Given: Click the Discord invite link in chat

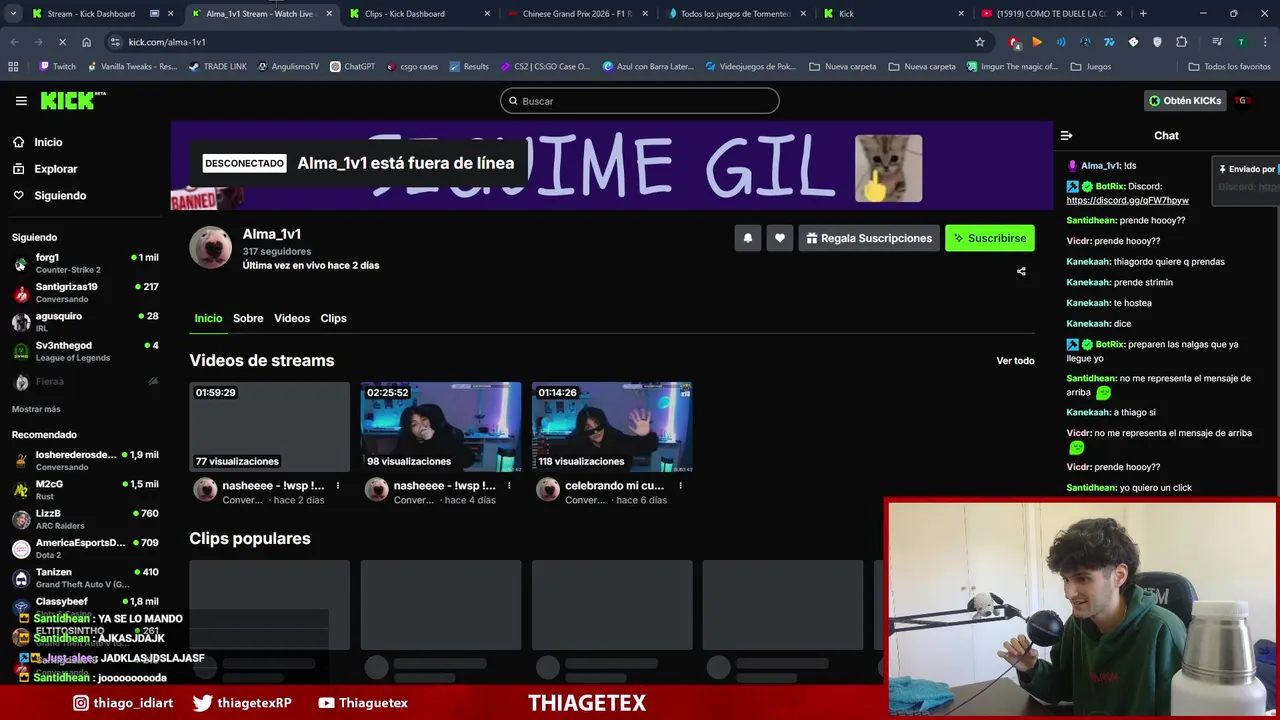Looking at the screenshot, I should coord(1127,200).
